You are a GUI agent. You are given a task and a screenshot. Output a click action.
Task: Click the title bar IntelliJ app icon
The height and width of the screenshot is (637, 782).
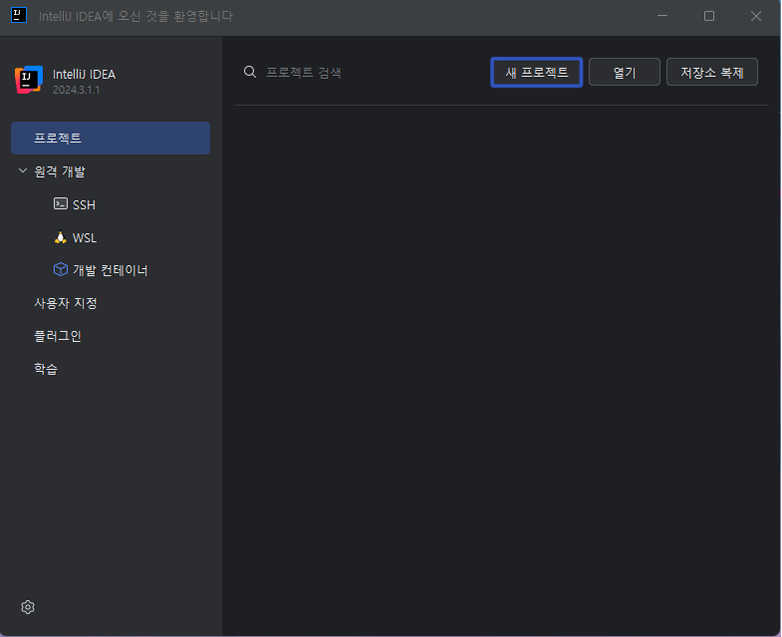[x=19, y=15]
